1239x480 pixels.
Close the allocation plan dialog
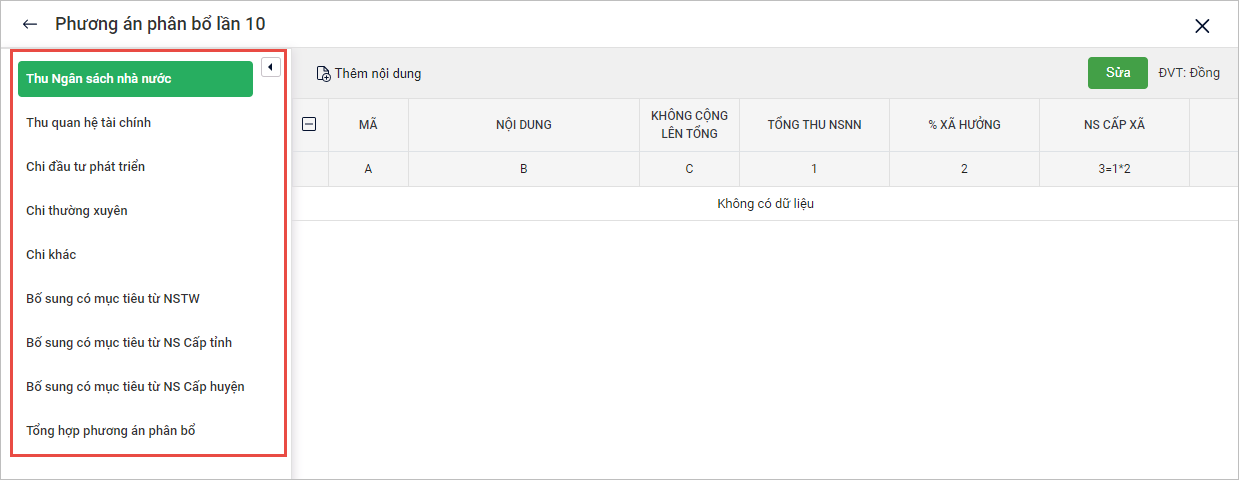[1202, 26]
